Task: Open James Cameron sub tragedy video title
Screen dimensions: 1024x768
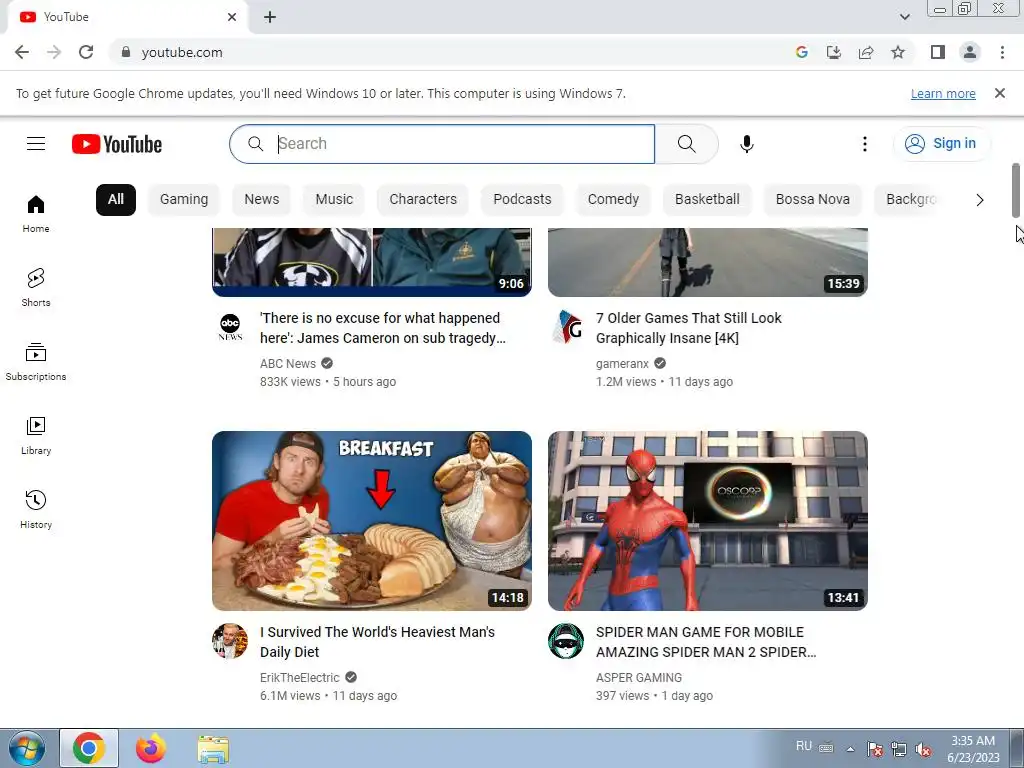Action: coord(383,328)
